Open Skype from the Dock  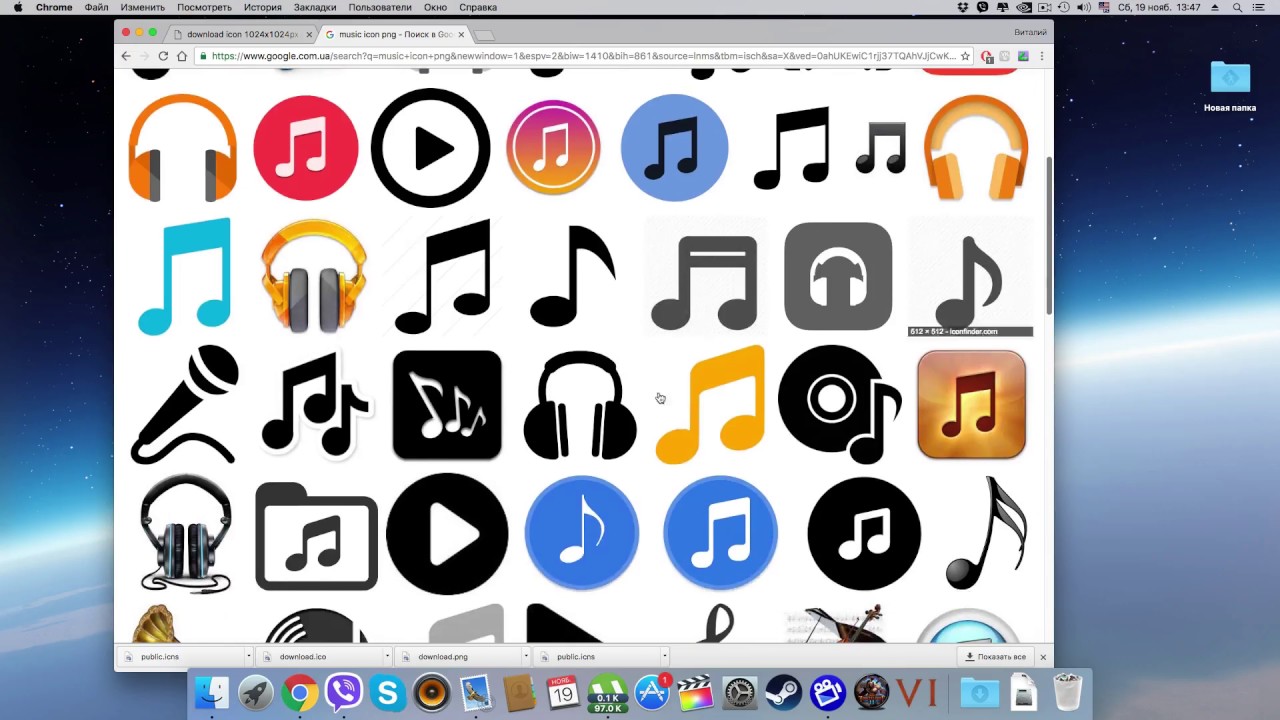point(388,693)
